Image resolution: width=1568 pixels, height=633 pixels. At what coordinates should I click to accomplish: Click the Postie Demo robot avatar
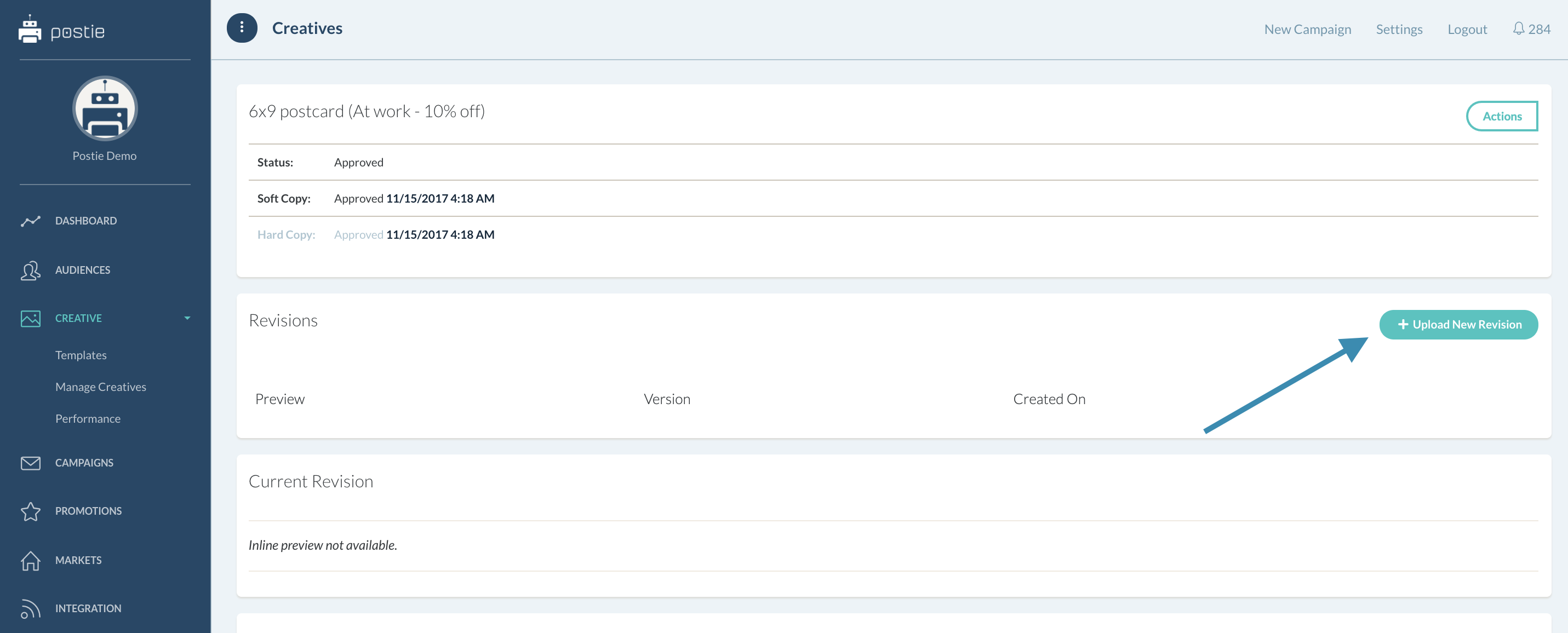pos(105,108)
